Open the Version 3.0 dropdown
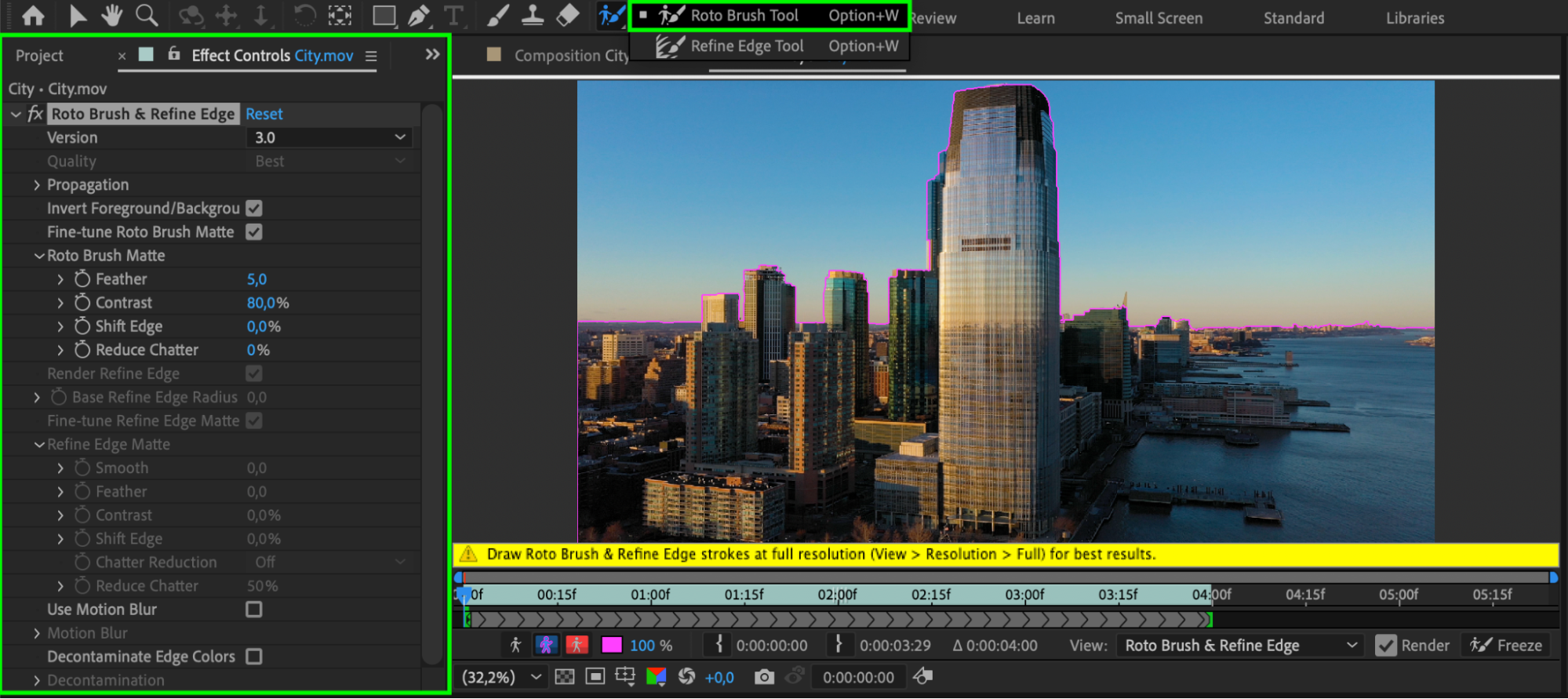 tap(329, 138)
